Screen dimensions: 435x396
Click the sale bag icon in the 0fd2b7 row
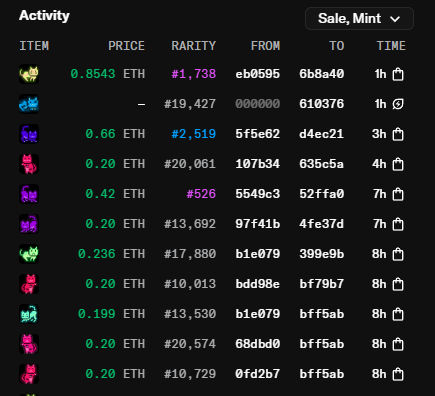(x=398, y=374)
